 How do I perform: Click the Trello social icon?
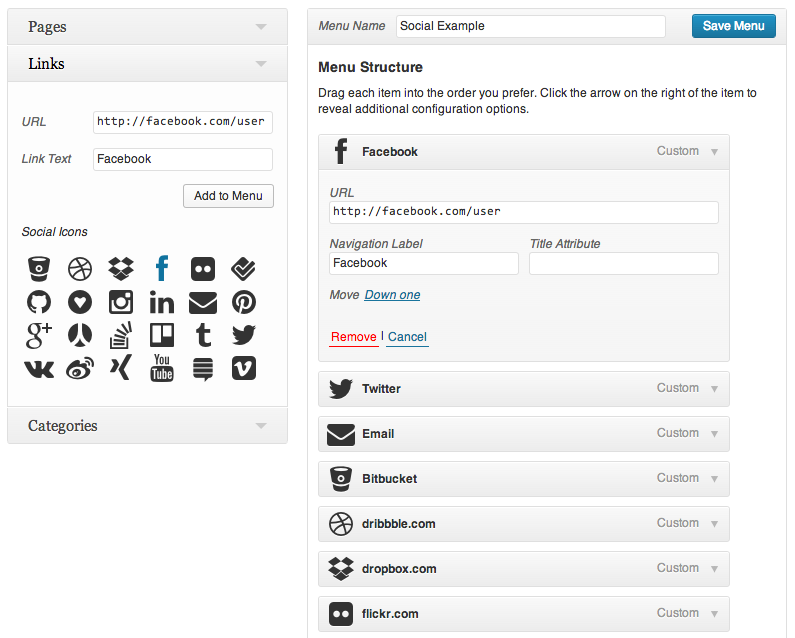(x=162, y=335)
